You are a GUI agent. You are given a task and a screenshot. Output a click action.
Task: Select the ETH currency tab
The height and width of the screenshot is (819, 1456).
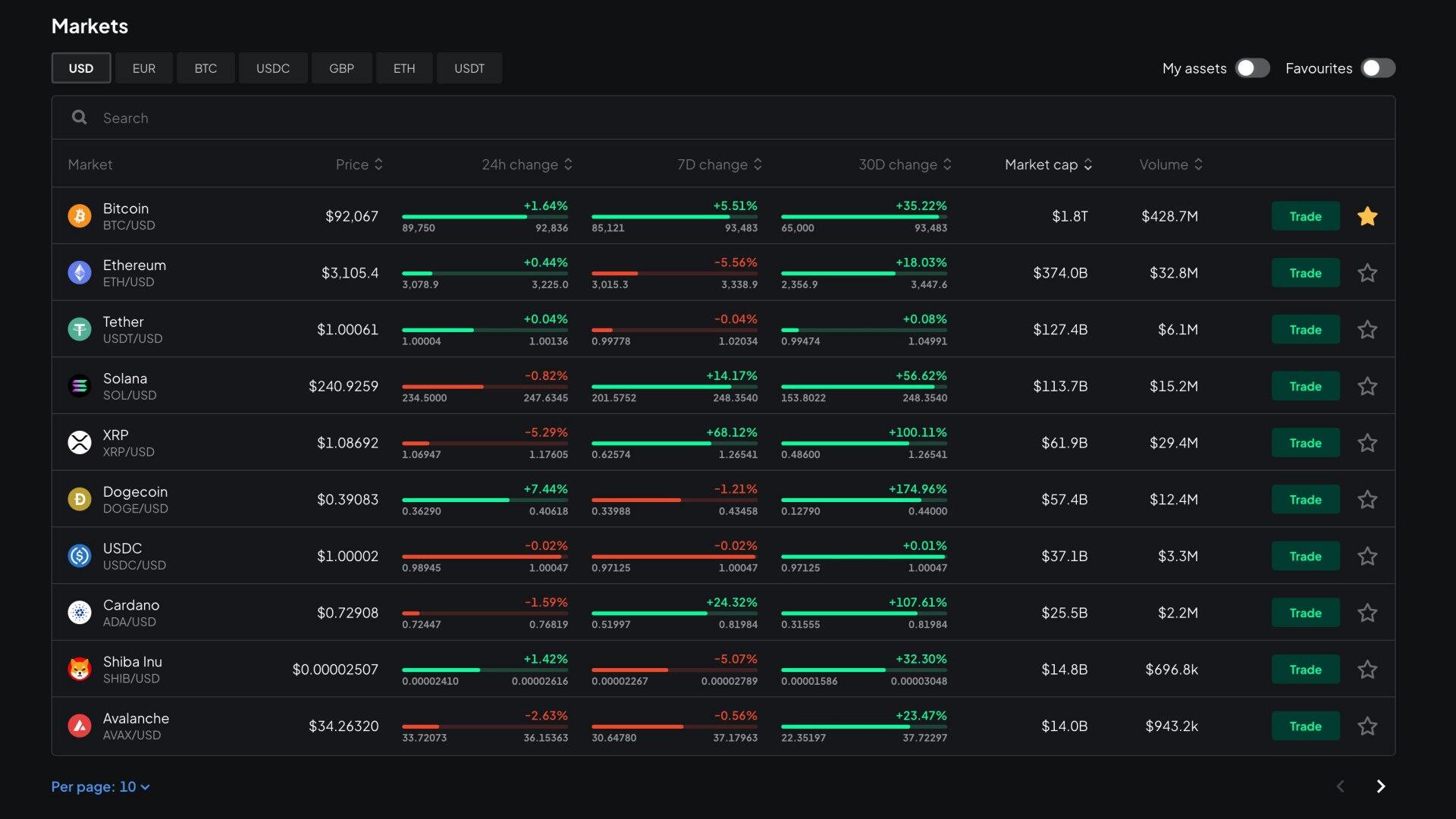tap(404, 68)
